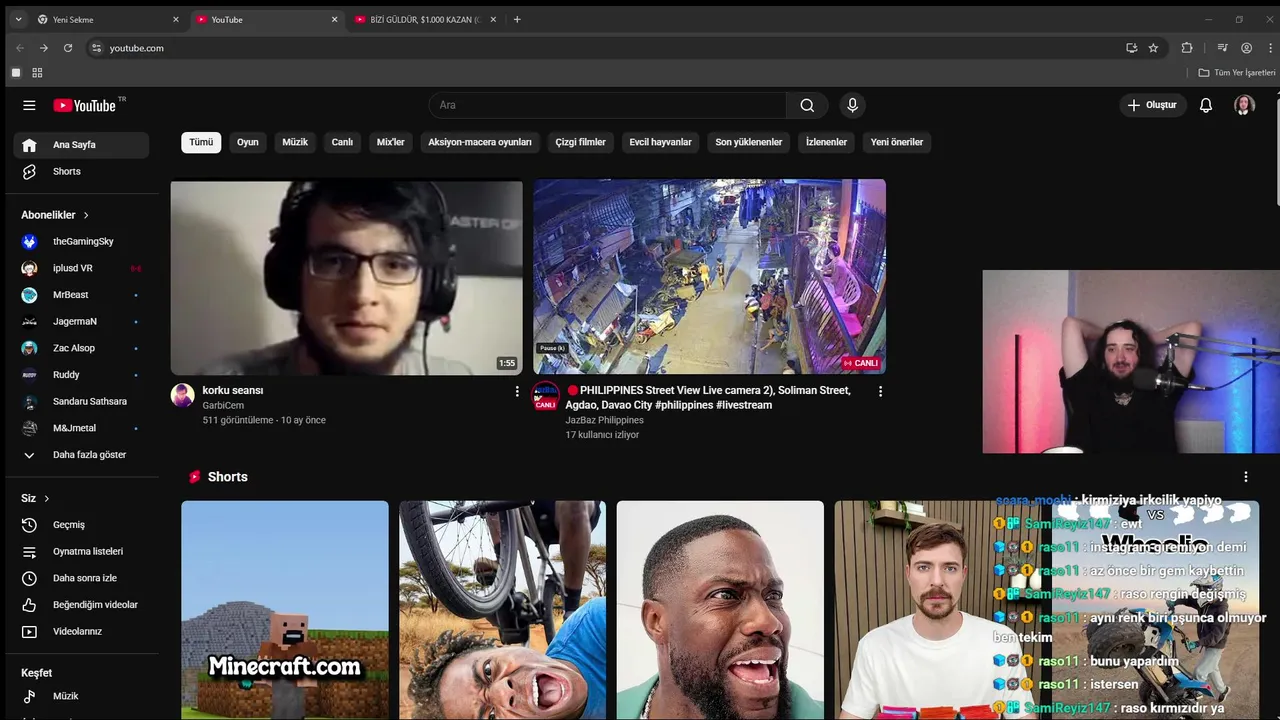Open Ruddy subscription channel
The height and width of the screenshot is (720, 1280).
(x=81, y=375)
